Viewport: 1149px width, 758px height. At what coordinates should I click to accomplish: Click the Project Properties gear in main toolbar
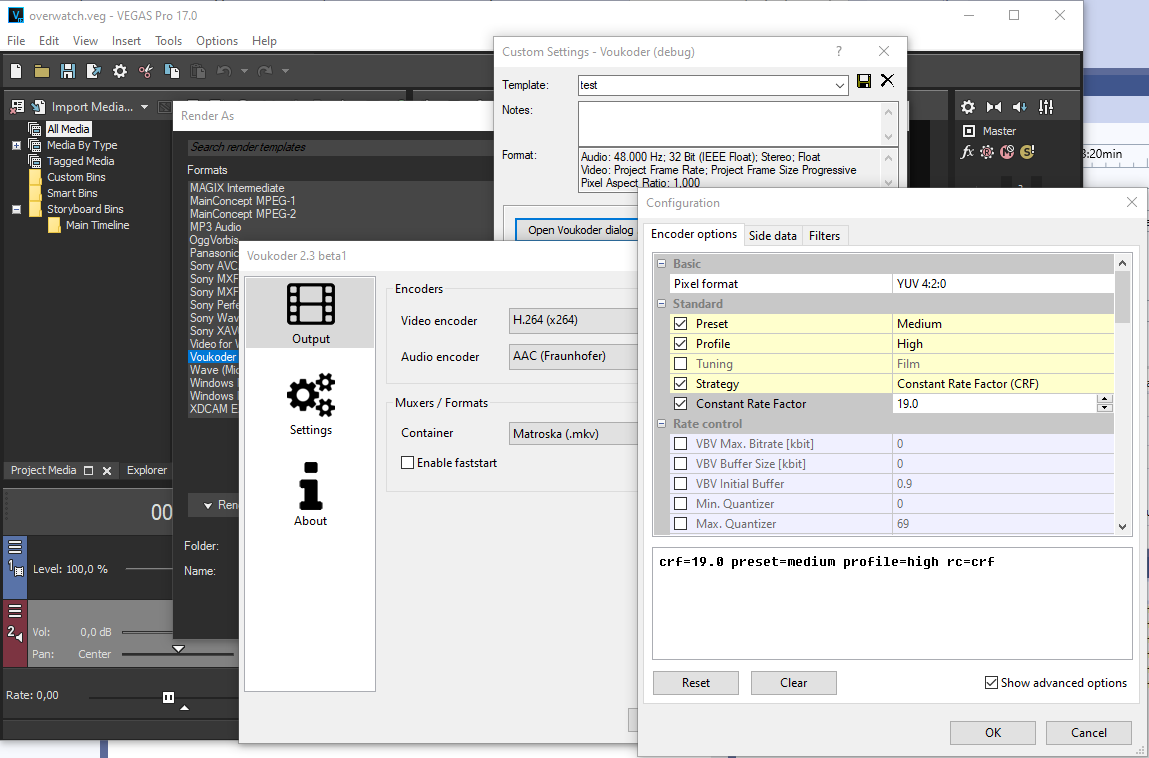pos(120,71)
